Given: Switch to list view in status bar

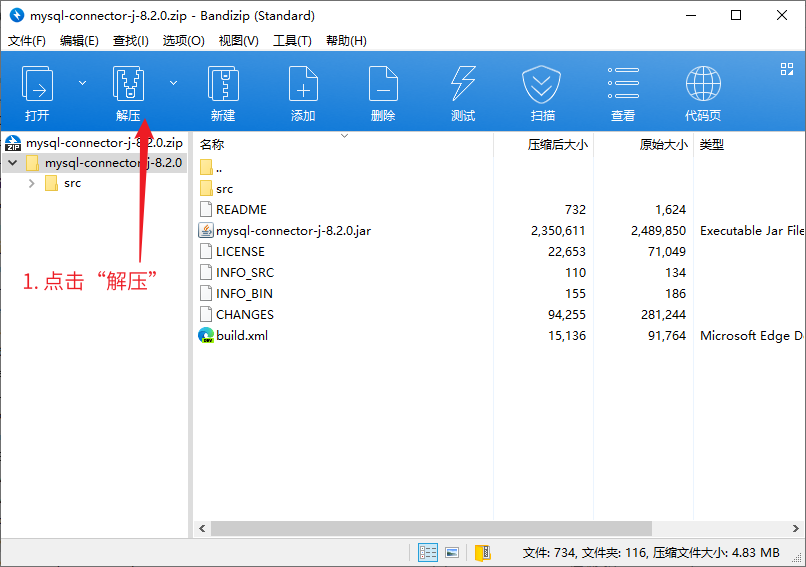Looking at the screenshot, I should (x=452, y=552).
